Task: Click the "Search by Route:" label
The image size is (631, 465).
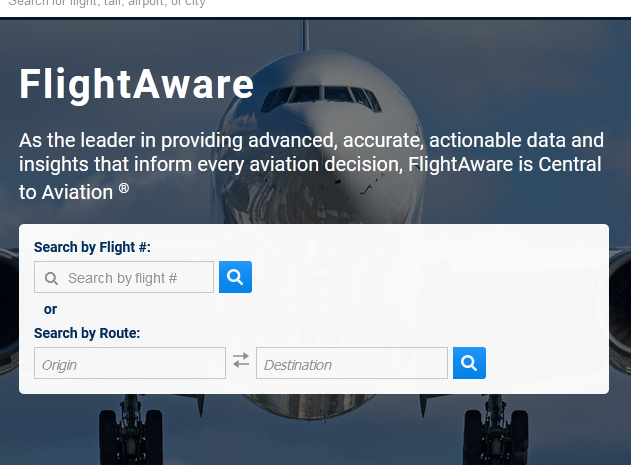Action: point(87,333)
